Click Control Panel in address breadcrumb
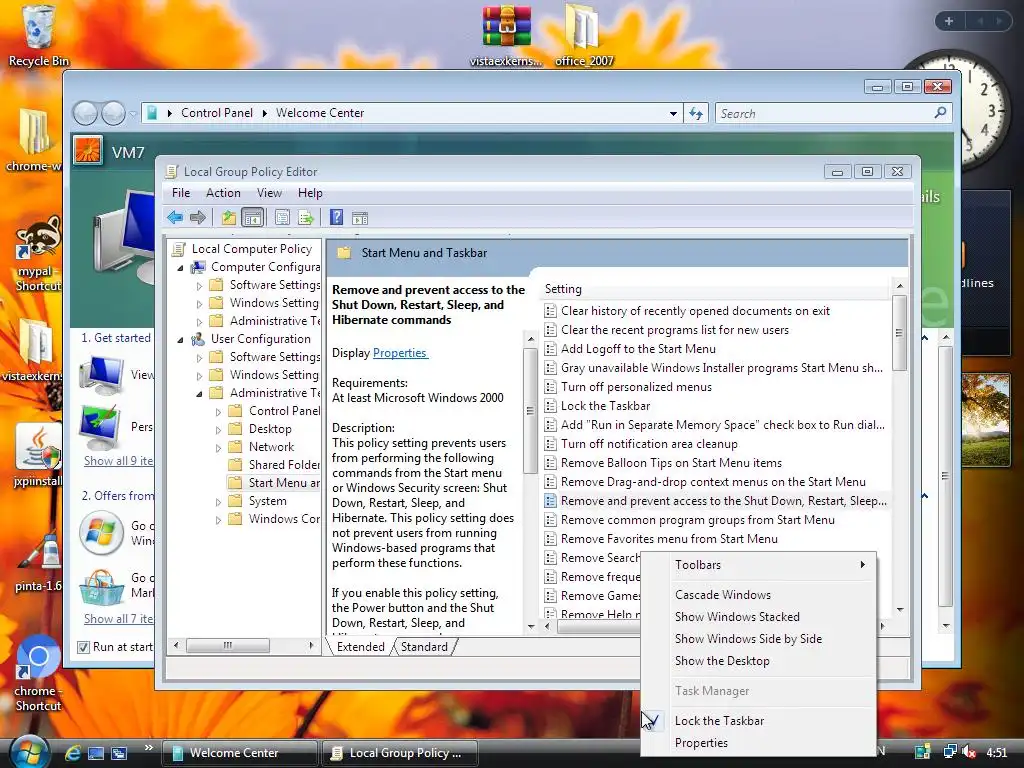Screen dimensions: 1024x768 point(217,113)
